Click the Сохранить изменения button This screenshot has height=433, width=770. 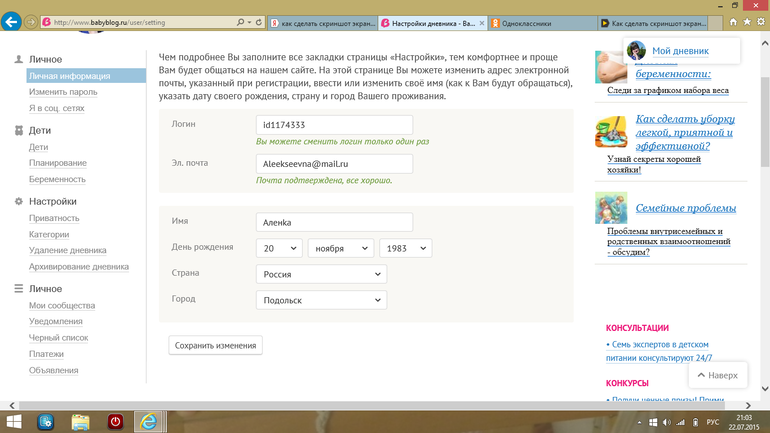[x=216, y=345]
